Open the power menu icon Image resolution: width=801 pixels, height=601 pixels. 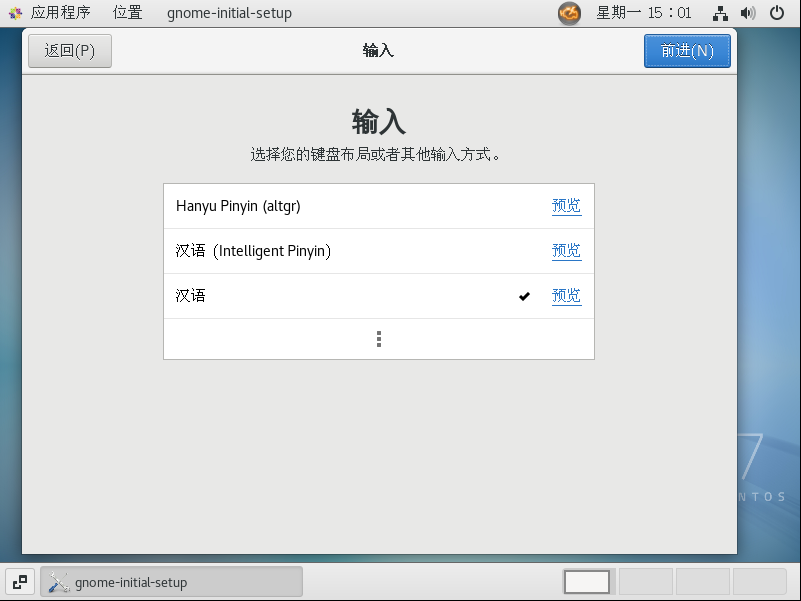776,13
